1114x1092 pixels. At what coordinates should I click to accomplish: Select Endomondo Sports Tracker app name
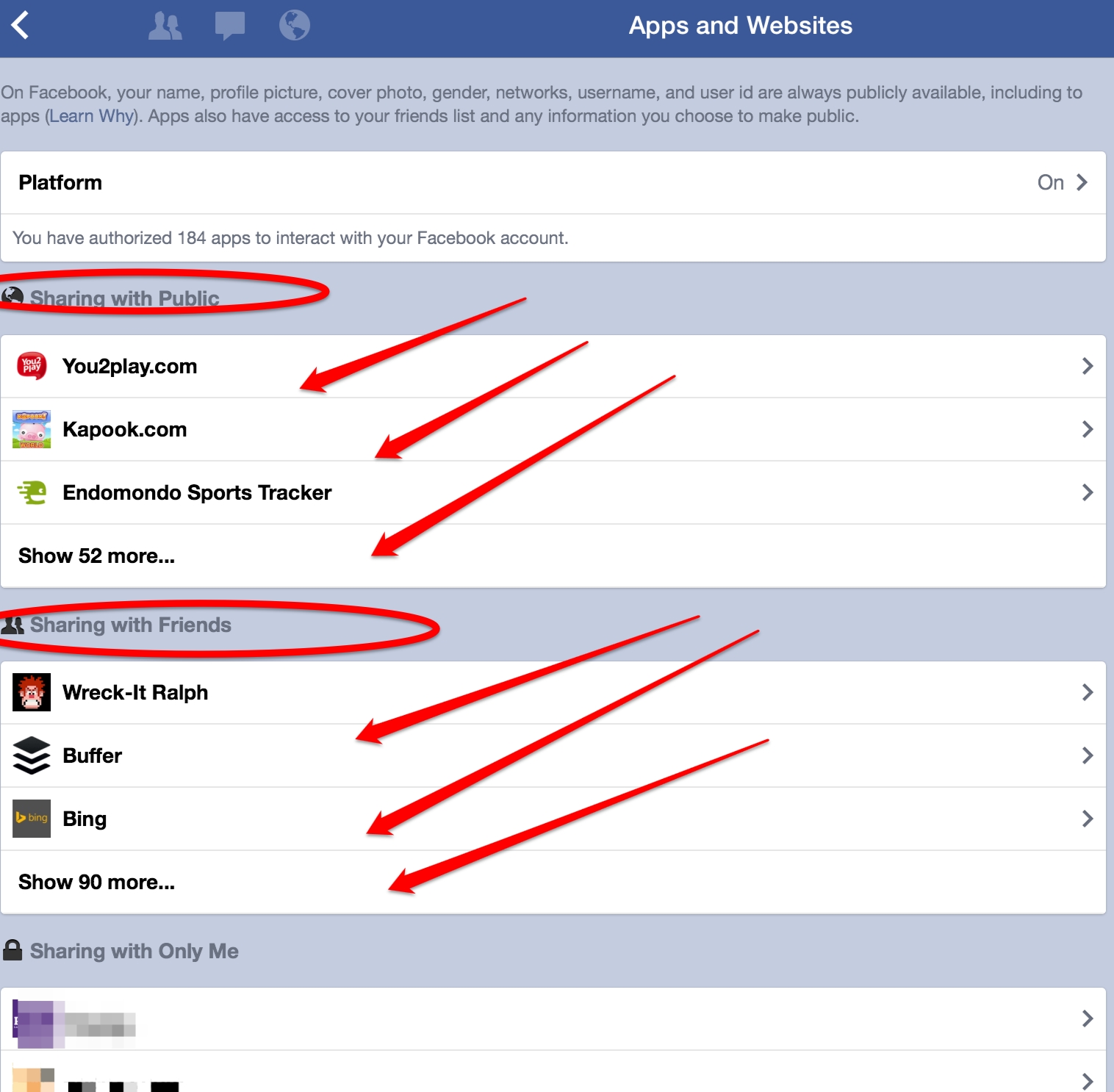point(197,492)
